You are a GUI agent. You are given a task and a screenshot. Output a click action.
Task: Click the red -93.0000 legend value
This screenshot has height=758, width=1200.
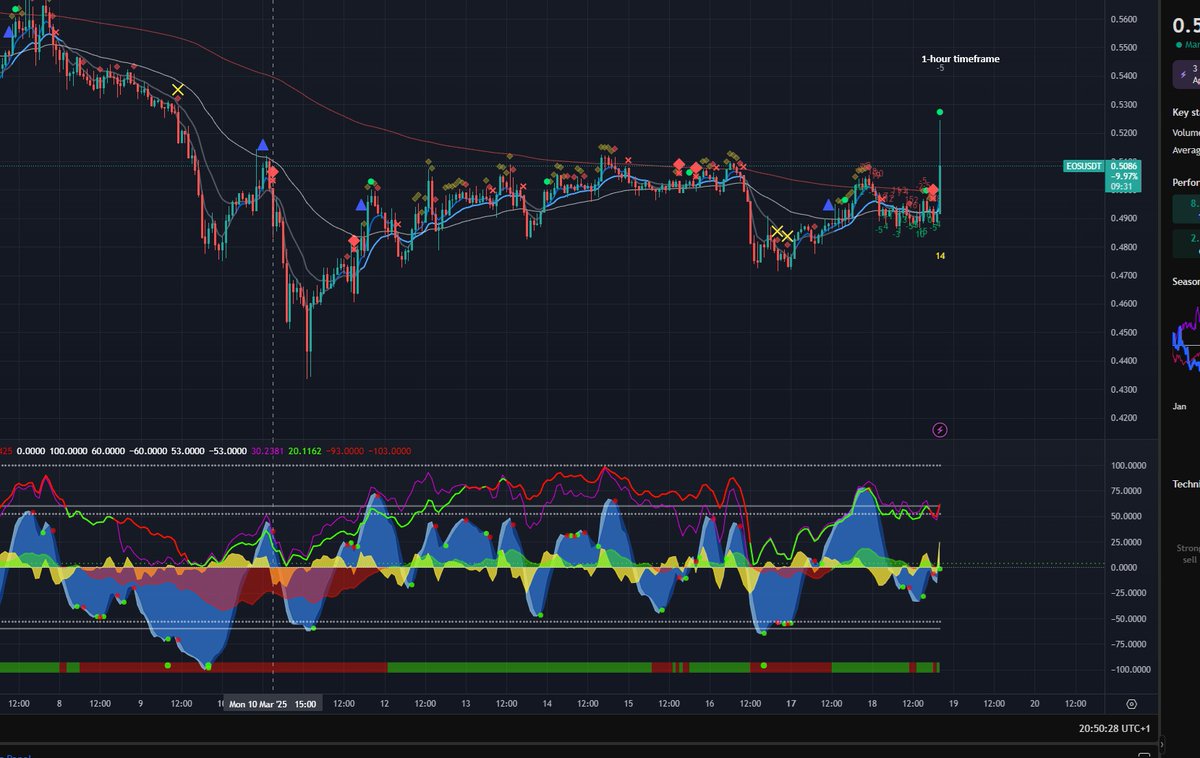click(345, 451)
